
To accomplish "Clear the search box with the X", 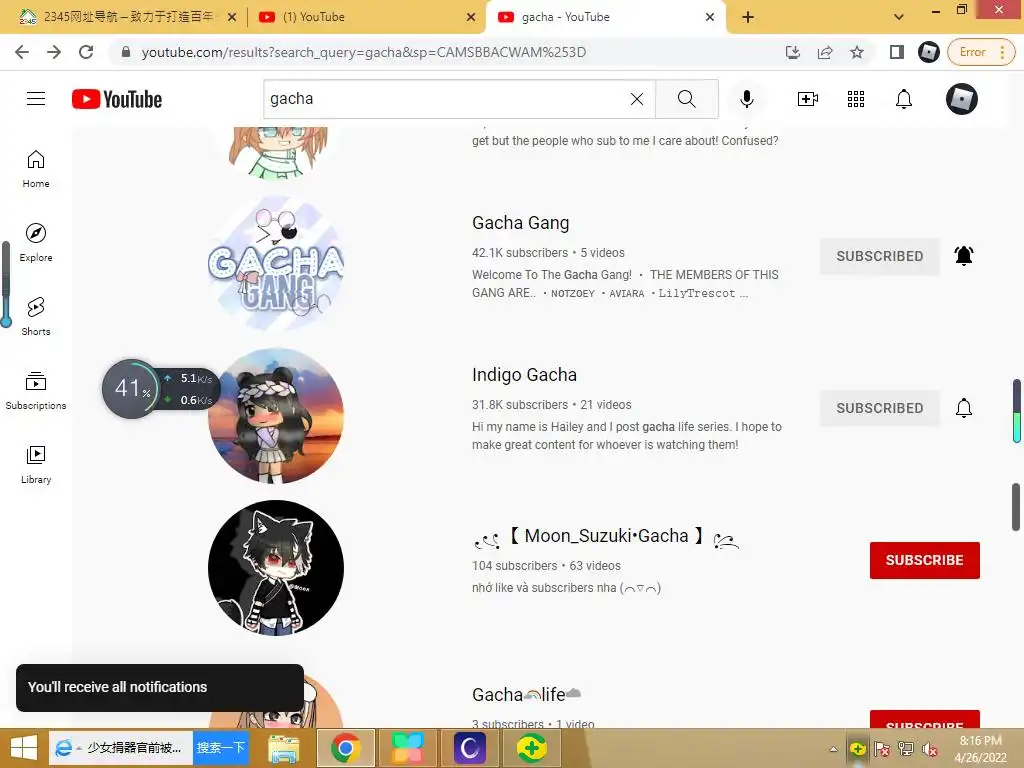I will coord(637,99).
